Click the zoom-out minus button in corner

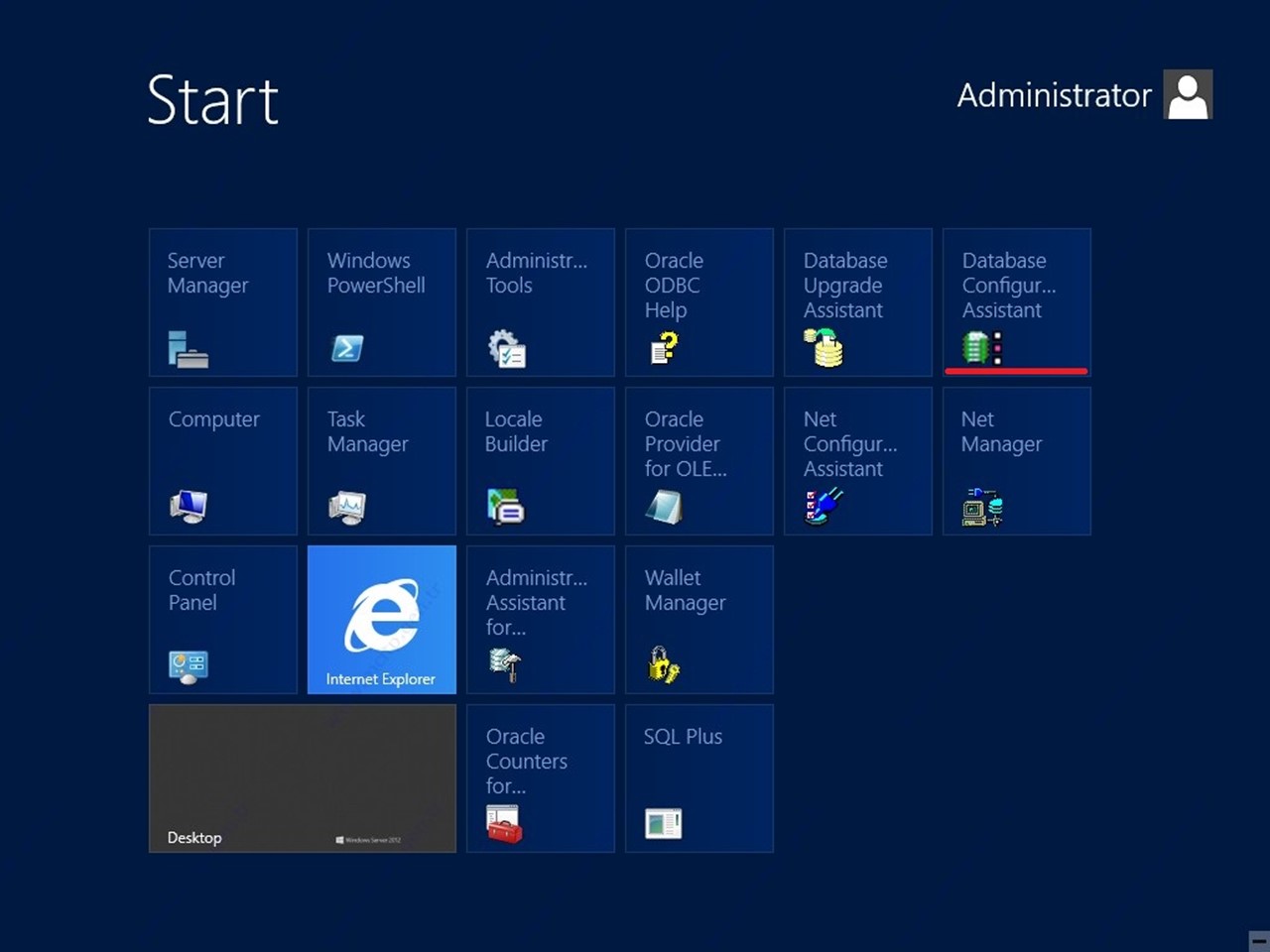click(1258, 940)
